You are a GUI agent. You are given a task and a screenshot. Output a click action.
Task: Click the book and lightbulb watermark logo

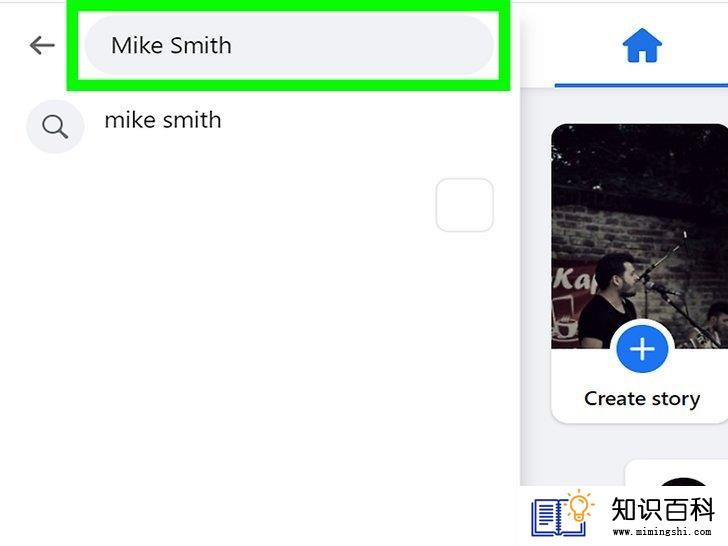[x=562, y=513]
